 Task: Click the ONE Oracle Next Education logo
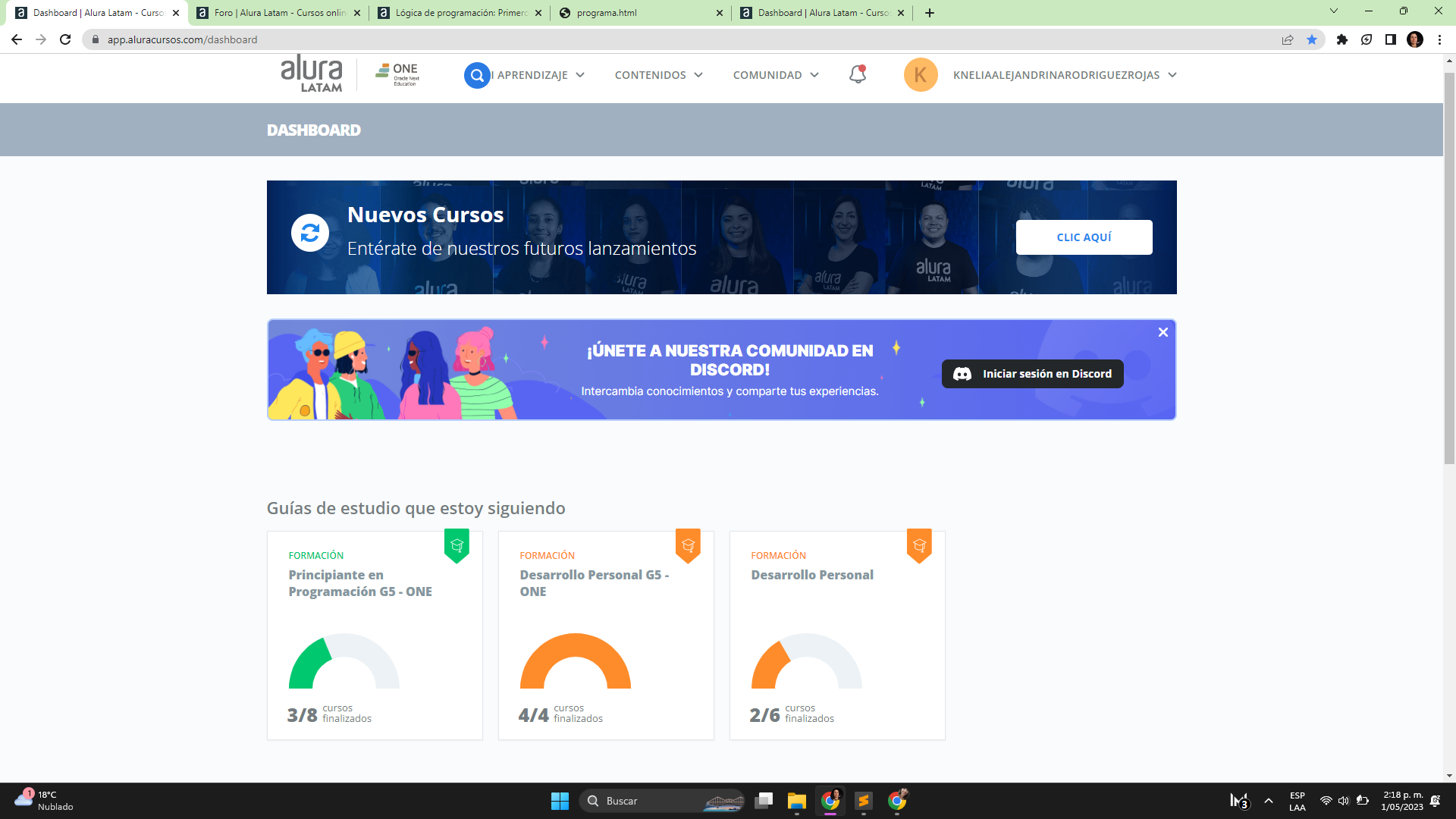pos(397,74)
